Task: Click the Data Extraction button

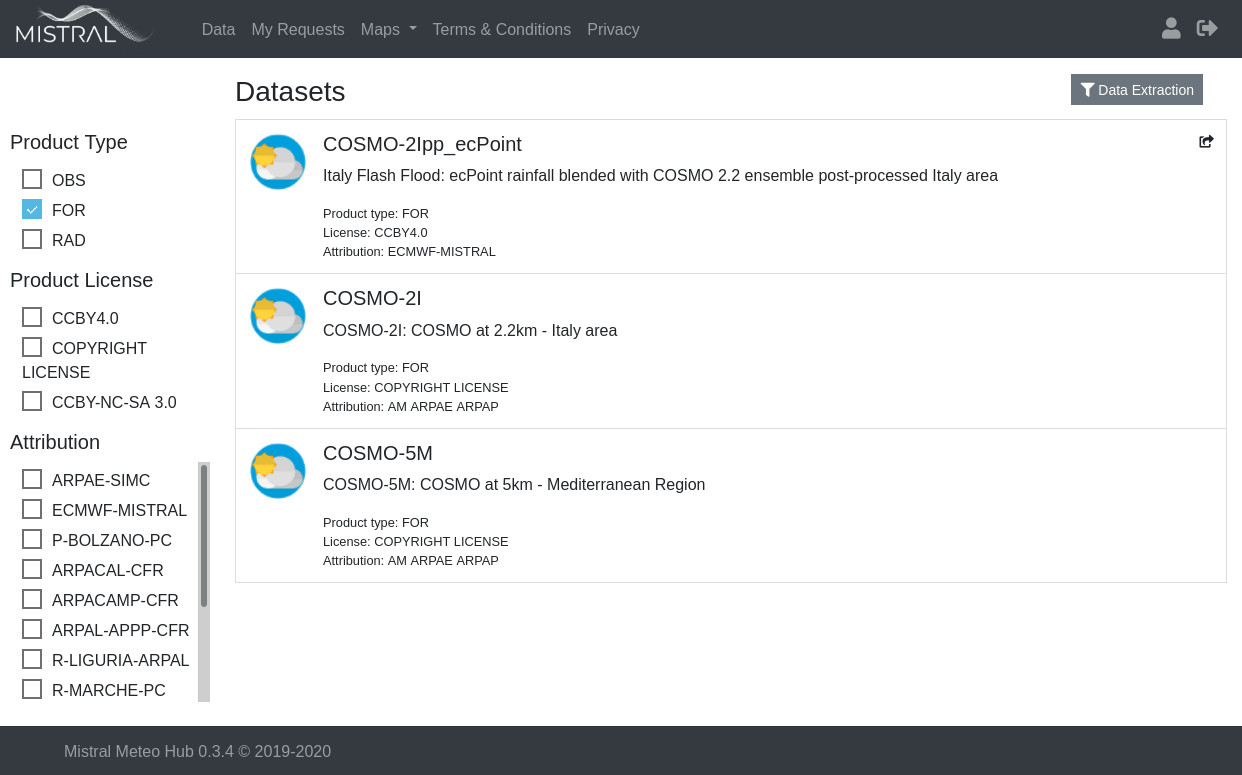Action: [x=1137, y=90]
